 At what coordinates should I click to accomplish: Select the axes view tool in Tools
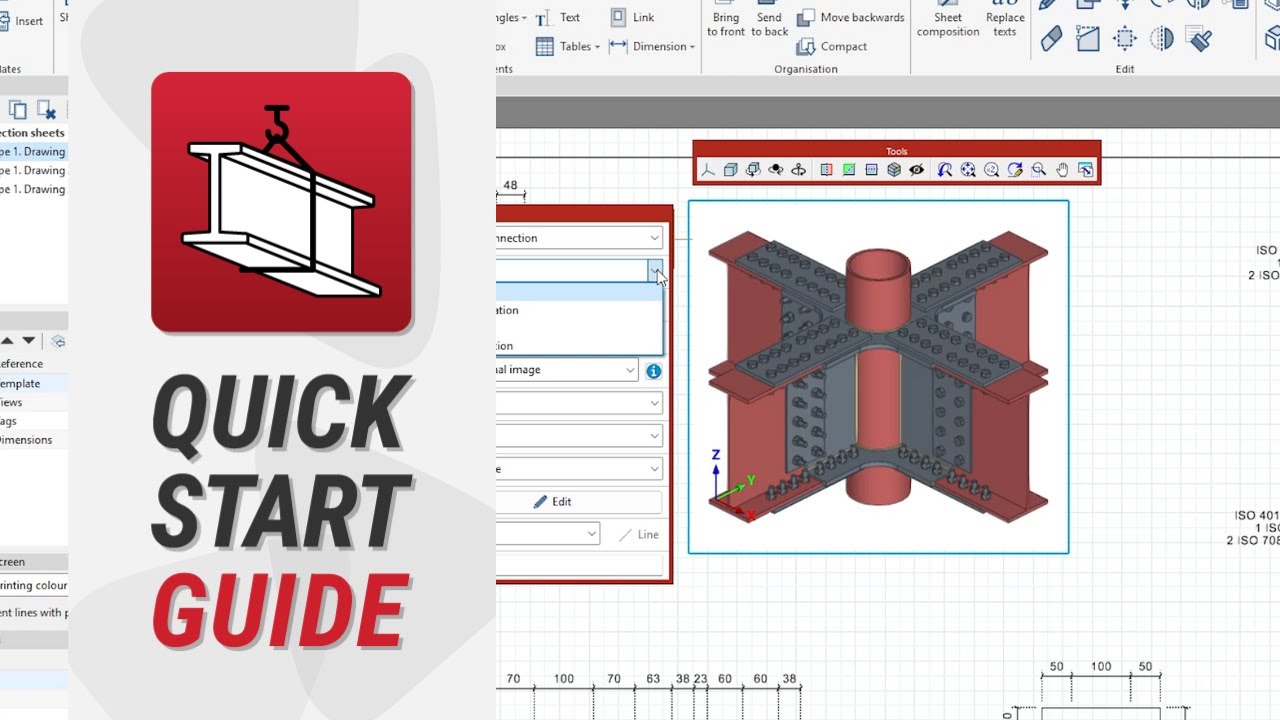pos(708,170)
